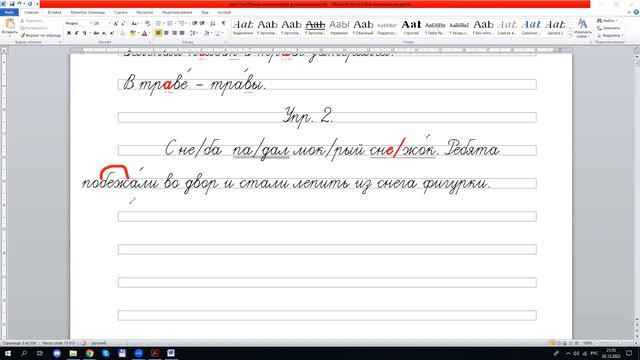Open Skype from the taskbar
The width and height of the screenshot is (640, 360).
[106, 353]
